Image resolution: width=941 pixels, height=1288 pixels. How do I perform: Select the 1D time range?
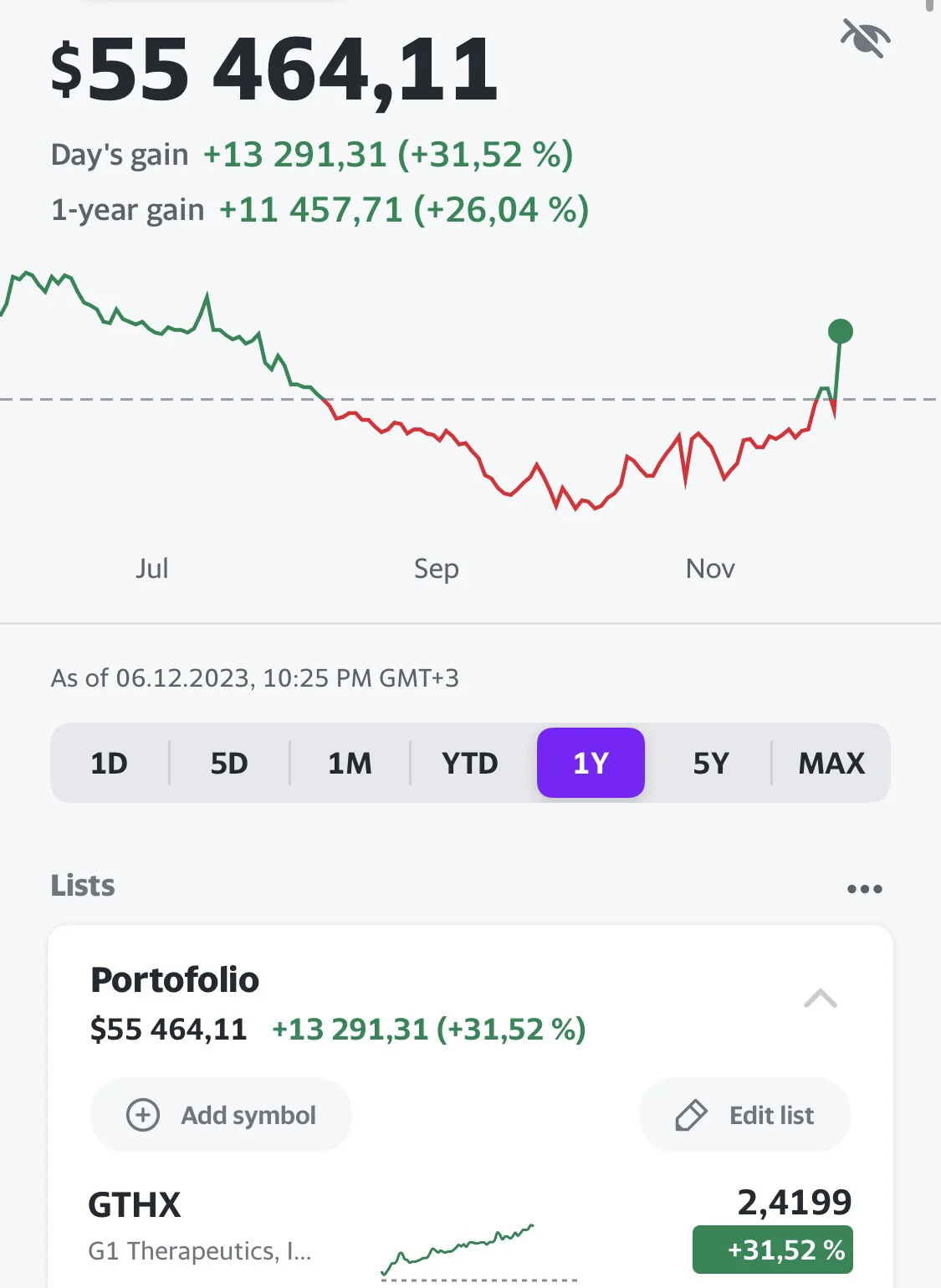point(109,763)
